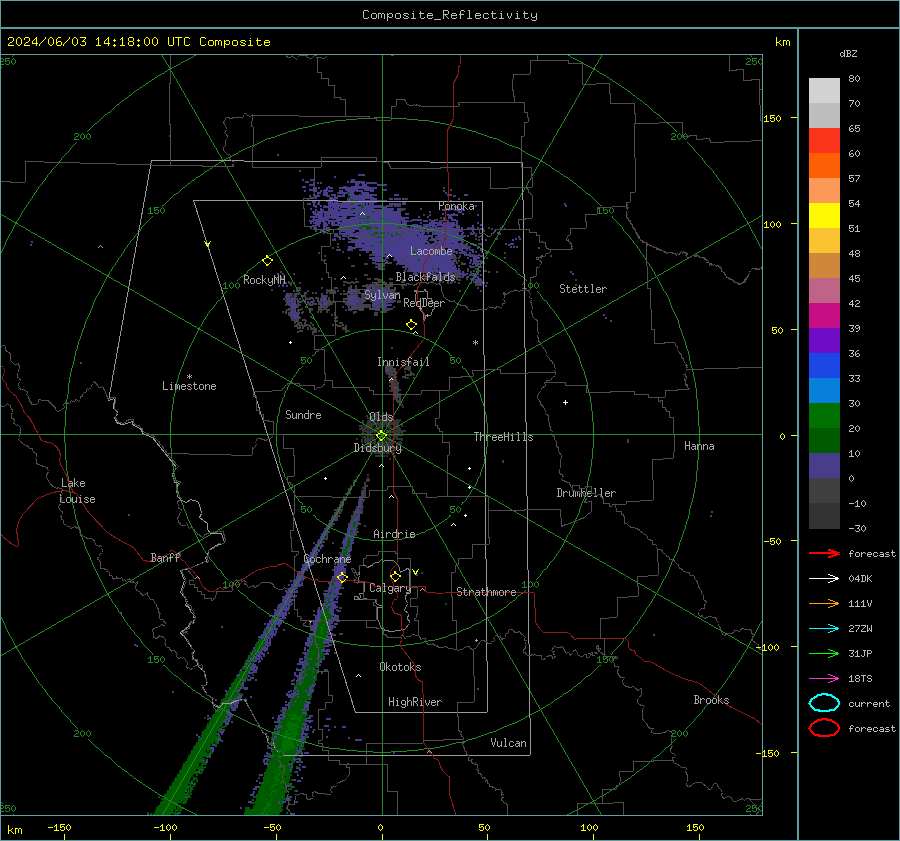This screenshot has width=900, height=841.
Task: Click the Innisfail city label
Action: [403, 362]
